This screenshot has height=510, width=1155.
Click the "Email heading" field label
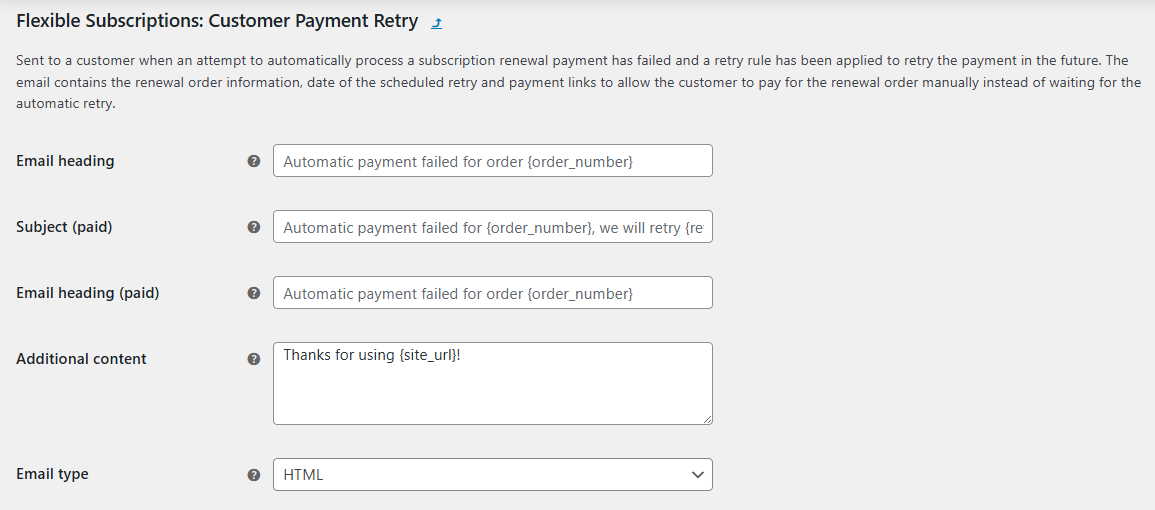coord(65,161)
